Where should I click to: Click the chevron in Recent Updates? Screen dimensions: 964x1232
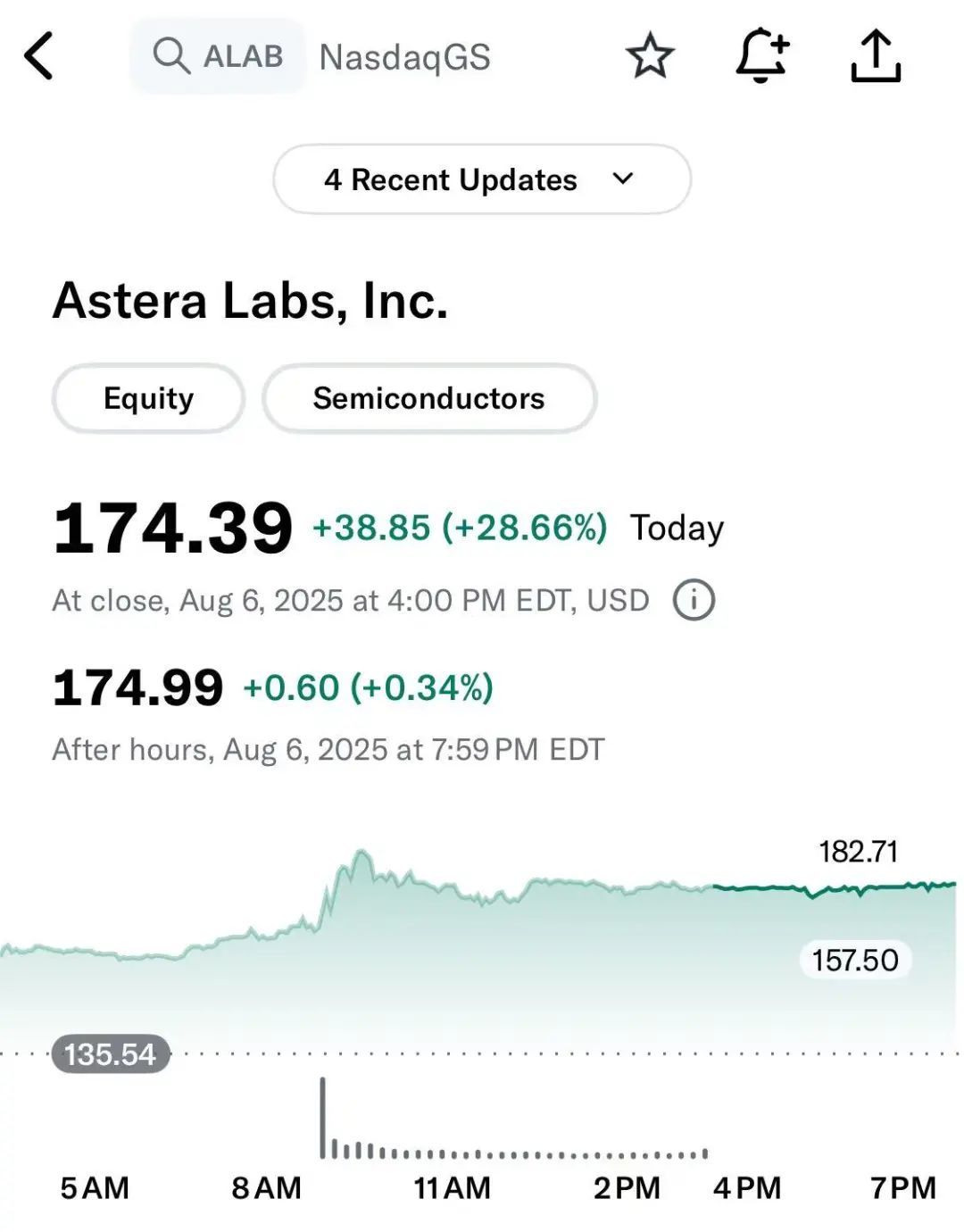click(x=623, y=179)
